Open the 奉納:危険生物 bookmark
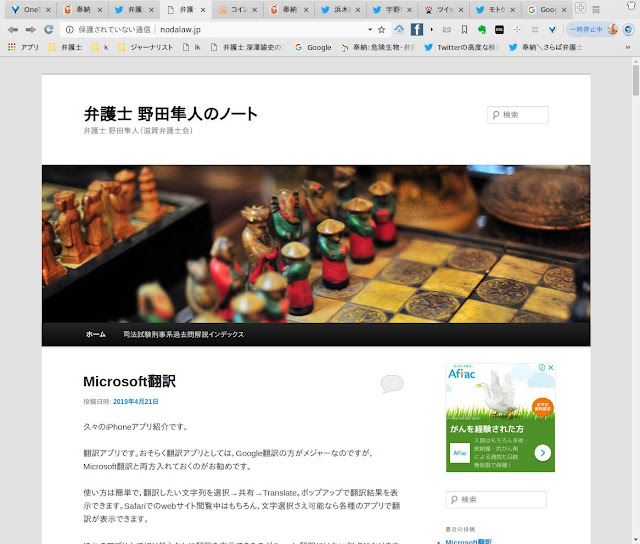 (378, 47)
